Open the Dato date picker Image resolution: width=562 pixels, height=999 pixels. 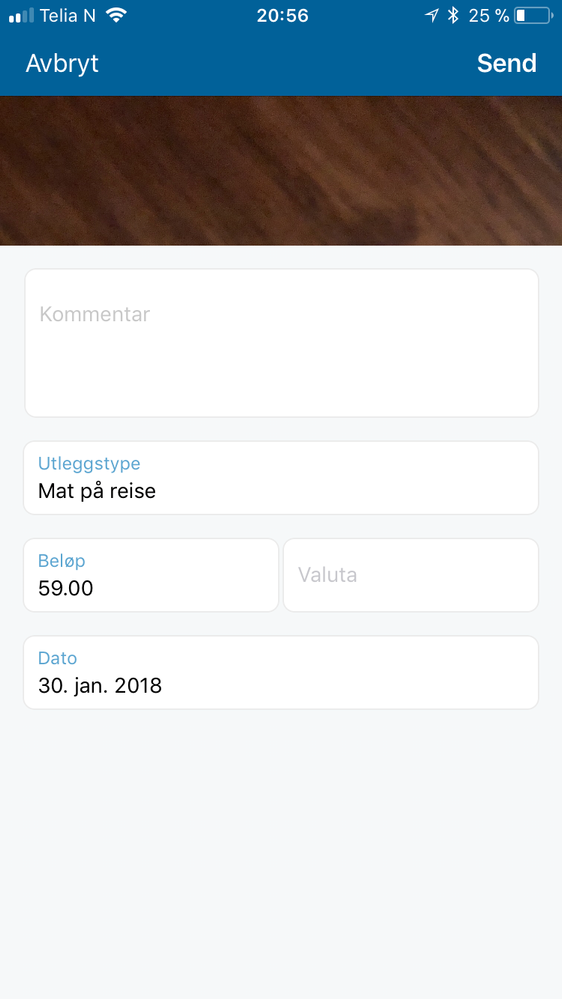point(281,672)
